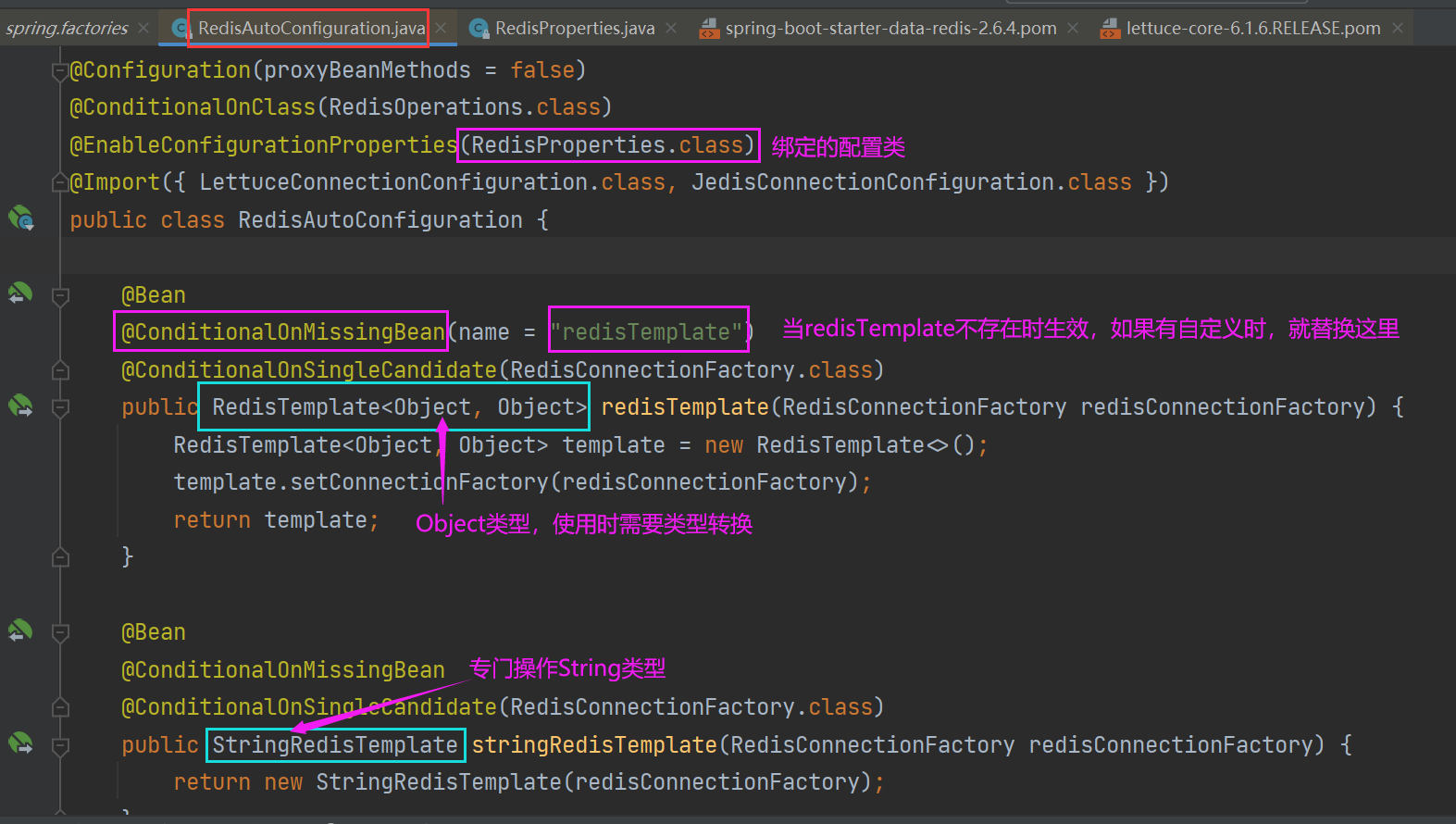Click JedisConnectionConfiguration.class in @Import
The image size is (1456, 824).
(912, 182)
